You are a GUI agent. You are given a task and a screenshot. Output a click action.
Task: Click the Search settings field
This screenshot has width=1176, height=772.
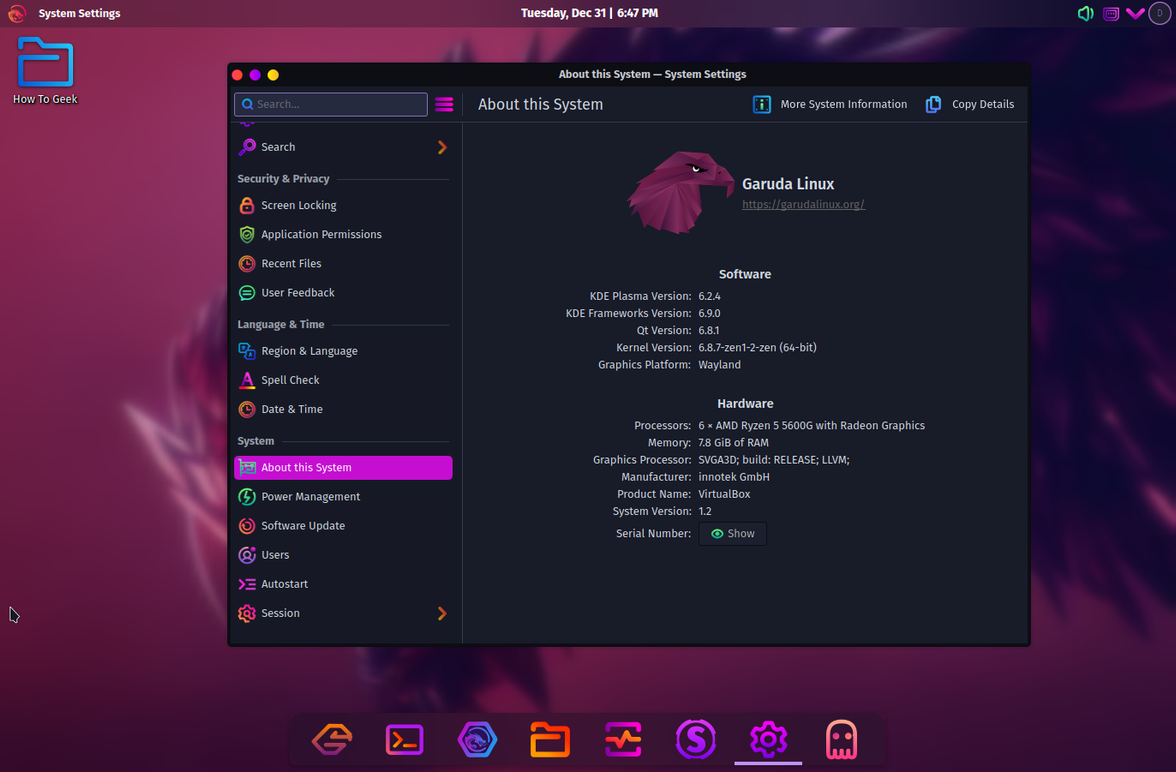click(x=331, y=104)
